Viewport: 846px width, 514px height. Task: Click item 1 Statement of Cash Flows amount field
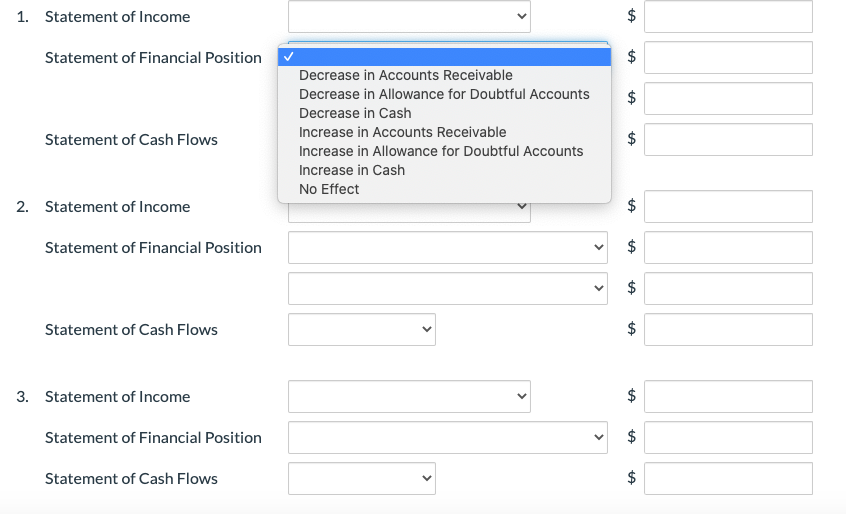click(x=728, y=139)
